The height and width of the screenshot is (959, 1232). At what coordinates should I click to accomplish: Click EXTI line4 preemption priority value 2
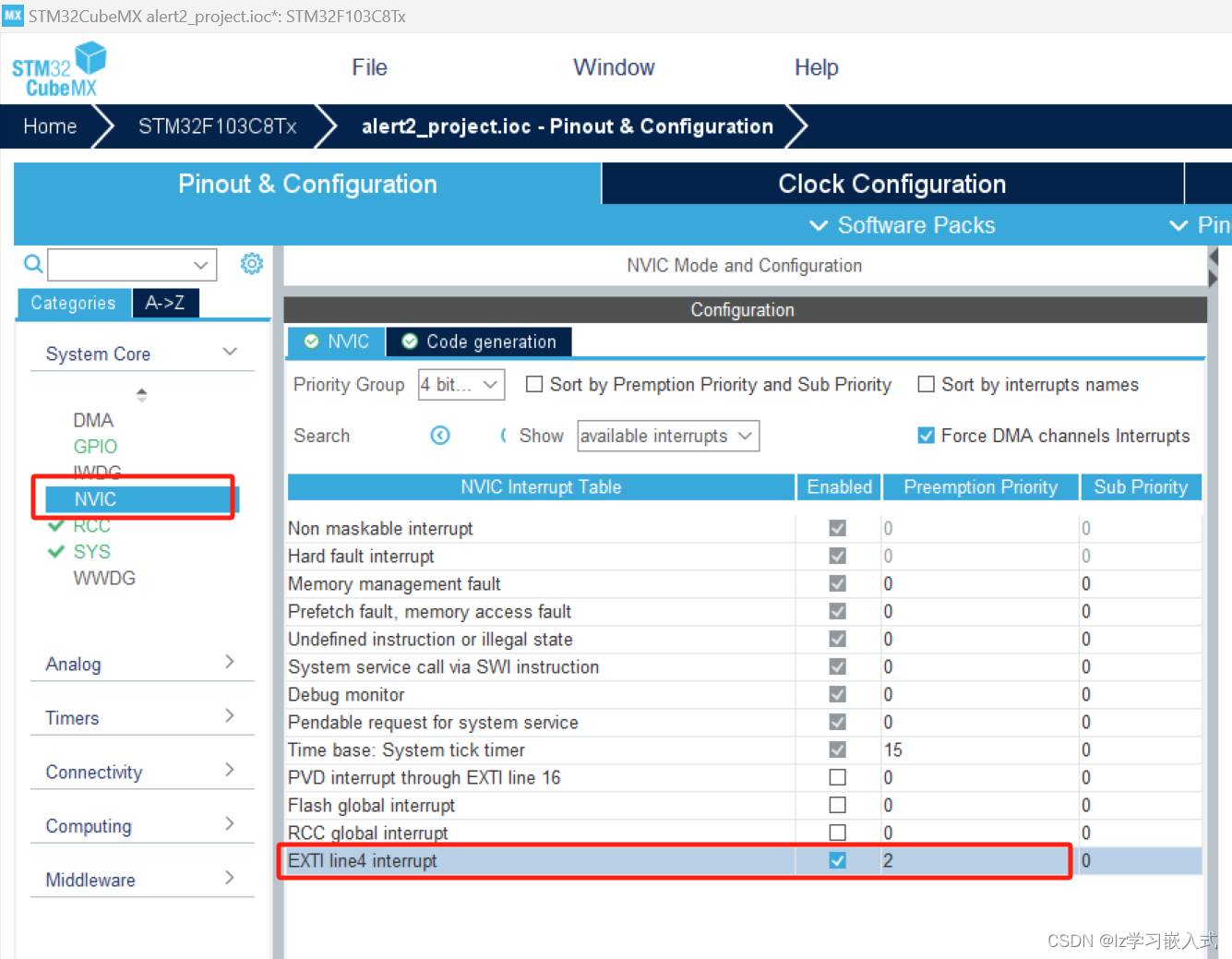980,860
